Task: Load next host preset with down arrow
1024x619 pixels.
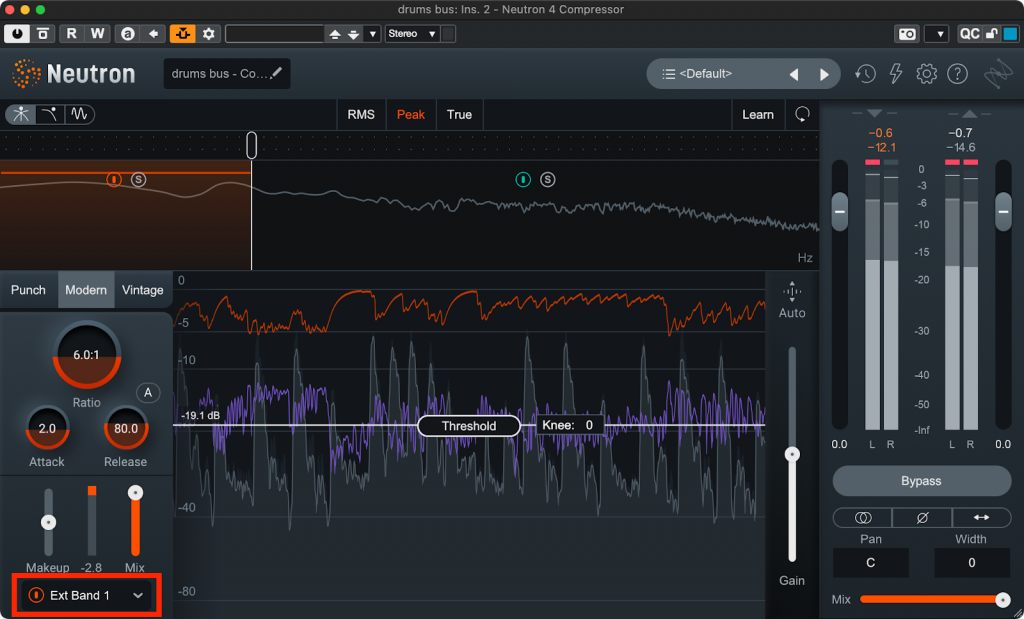Action: click(x=353, y=34)
